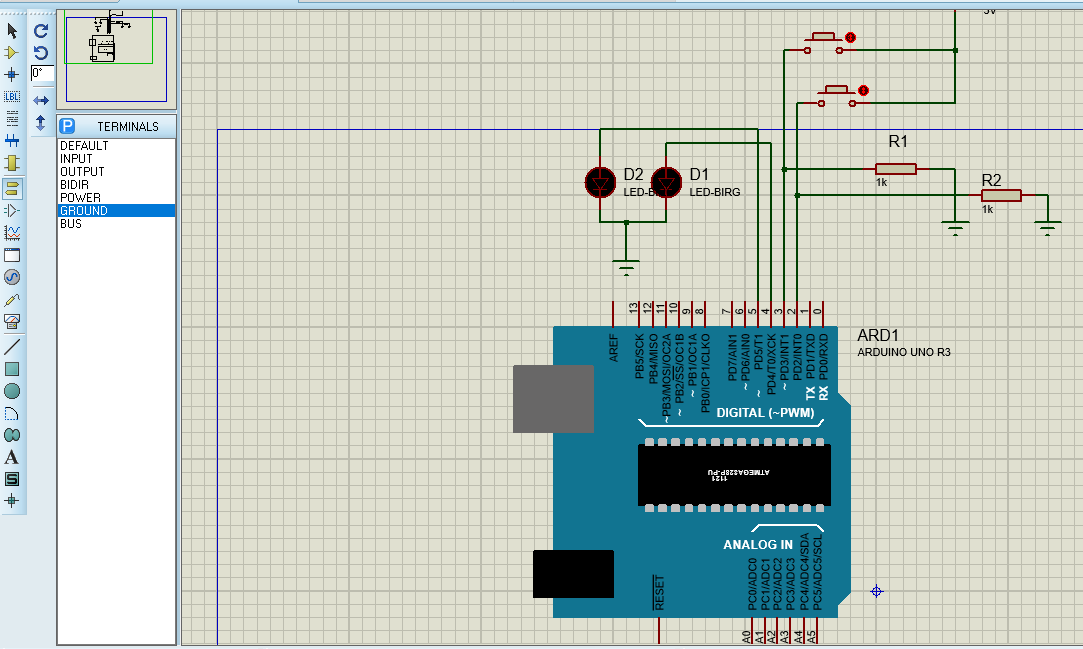The width and height of the screenshot is (1083, 649).
Task: Click the X-mirror horizontal flip icon
Action: pyautogui.click(x=41, y=101)
